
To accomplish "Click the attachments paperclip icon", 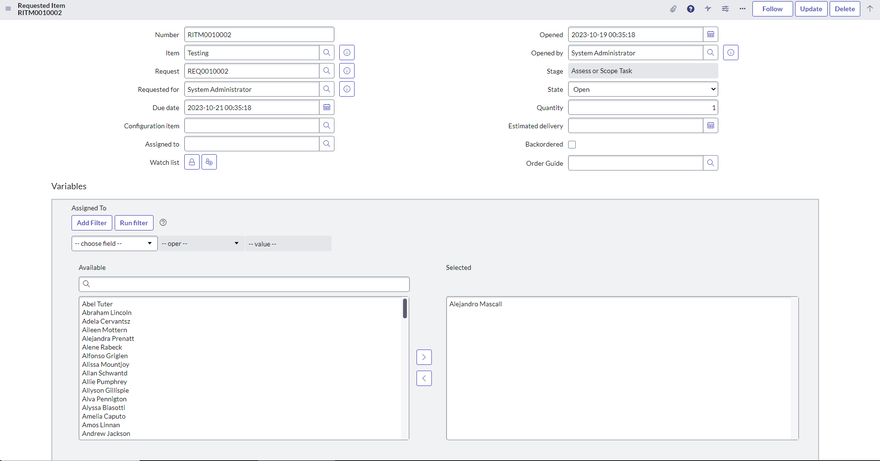I will click(x=673, y=9).
